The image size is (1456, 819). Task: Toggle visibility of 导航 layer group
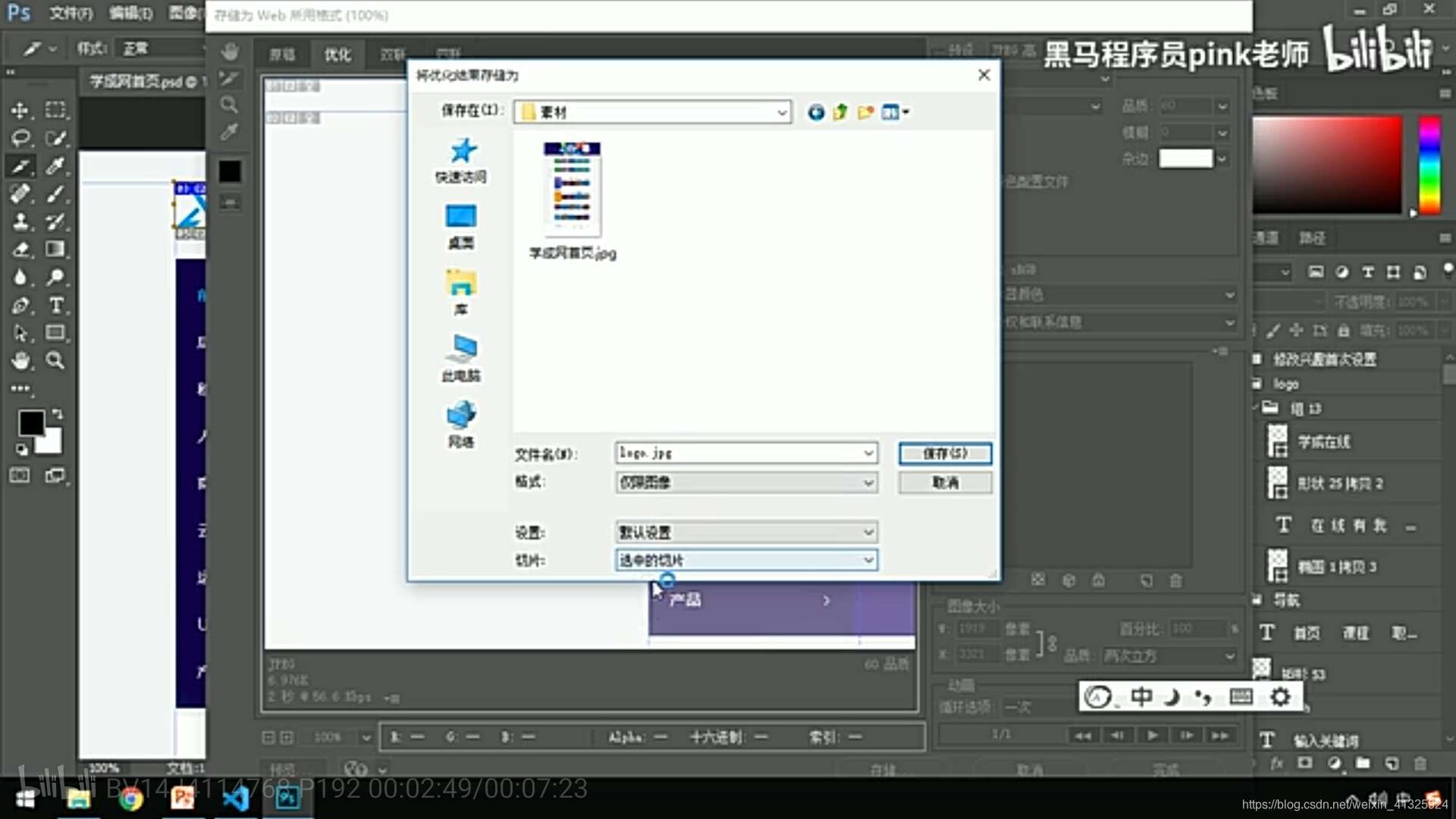pos(1257,600)
